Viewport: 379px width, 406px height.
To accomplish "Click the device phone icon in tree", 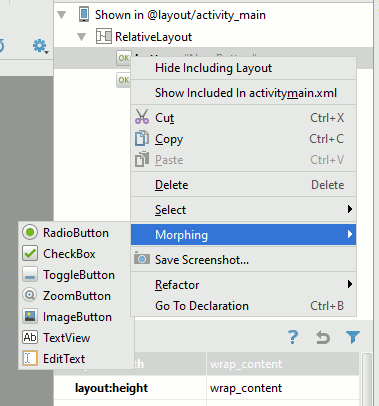I will [84, 15].
